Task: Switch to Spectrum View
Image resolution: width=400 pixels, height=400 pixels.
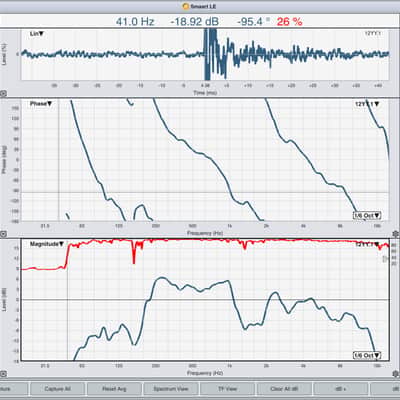Action: pos(171,389)
